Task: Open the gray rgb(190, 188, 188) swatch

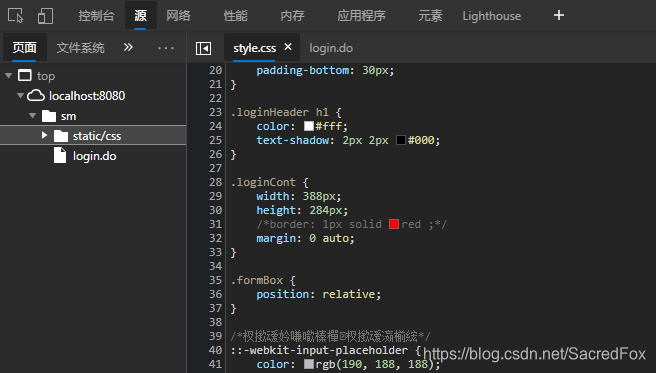Action: pyautogui.click(x=309, y=364)
